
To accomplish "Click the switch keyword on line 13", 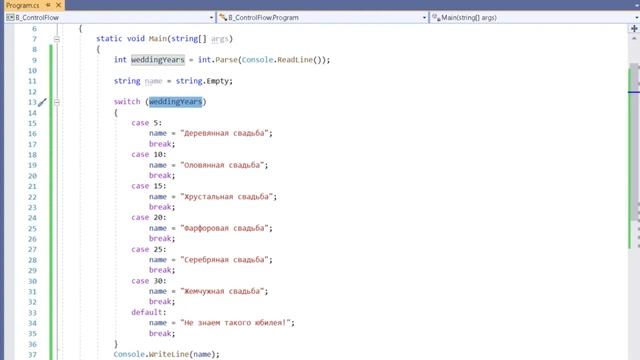I will [x=127, y=102].
